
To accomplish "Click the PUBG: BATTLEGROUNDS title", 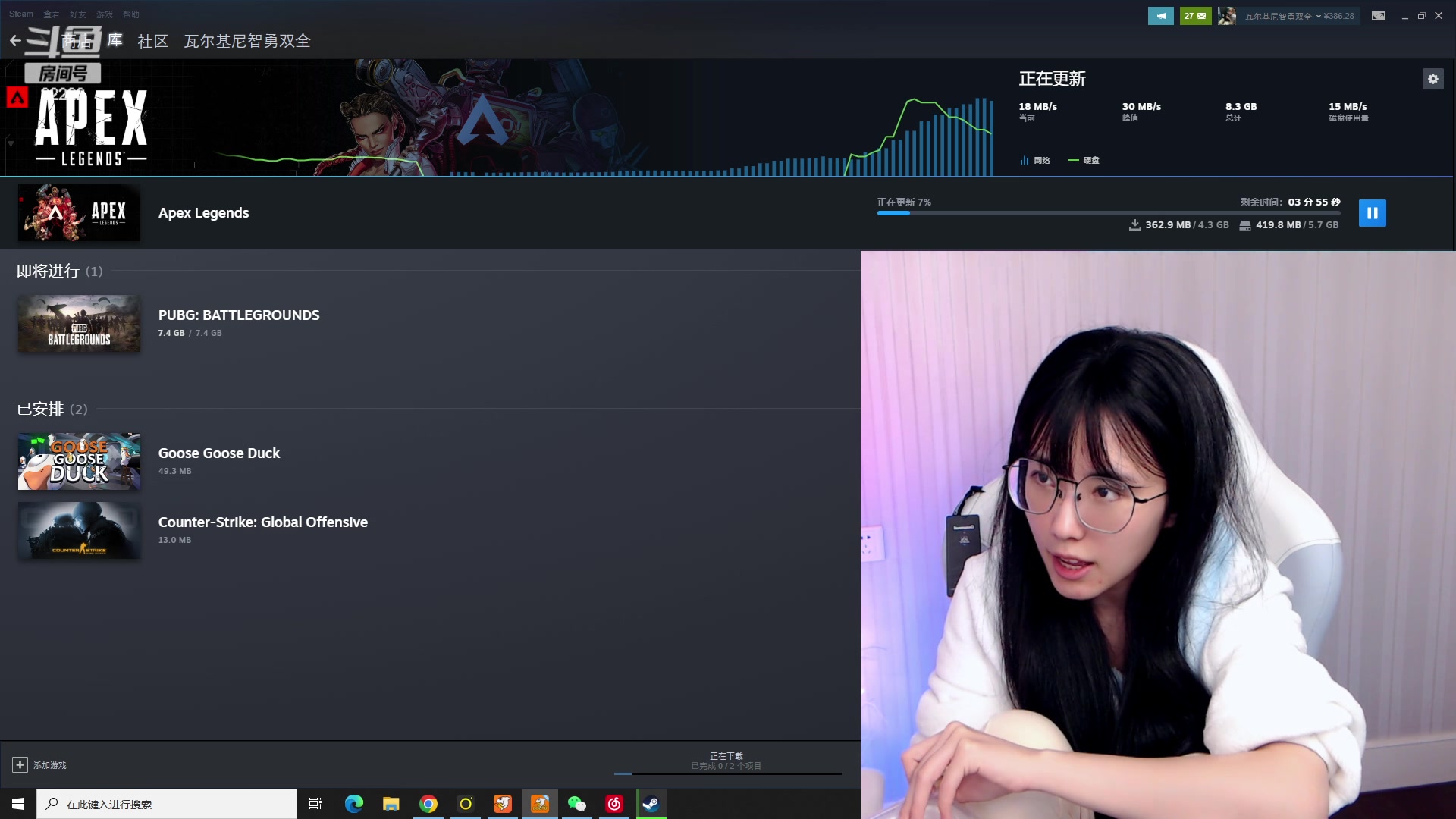I will 239,315.
